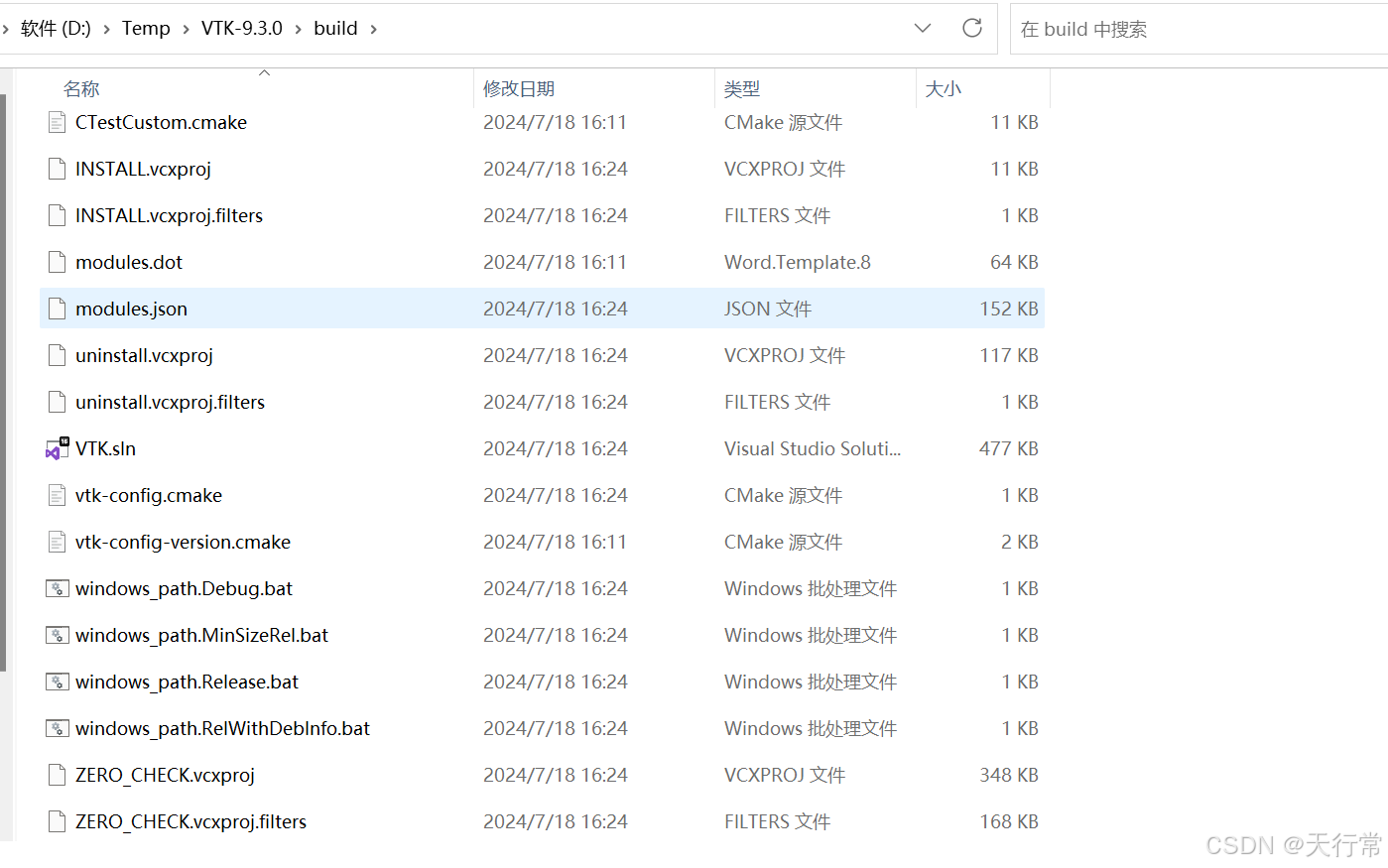Click the 64 KB size value
1388x868 pixels.
[x=1014, y=262]
